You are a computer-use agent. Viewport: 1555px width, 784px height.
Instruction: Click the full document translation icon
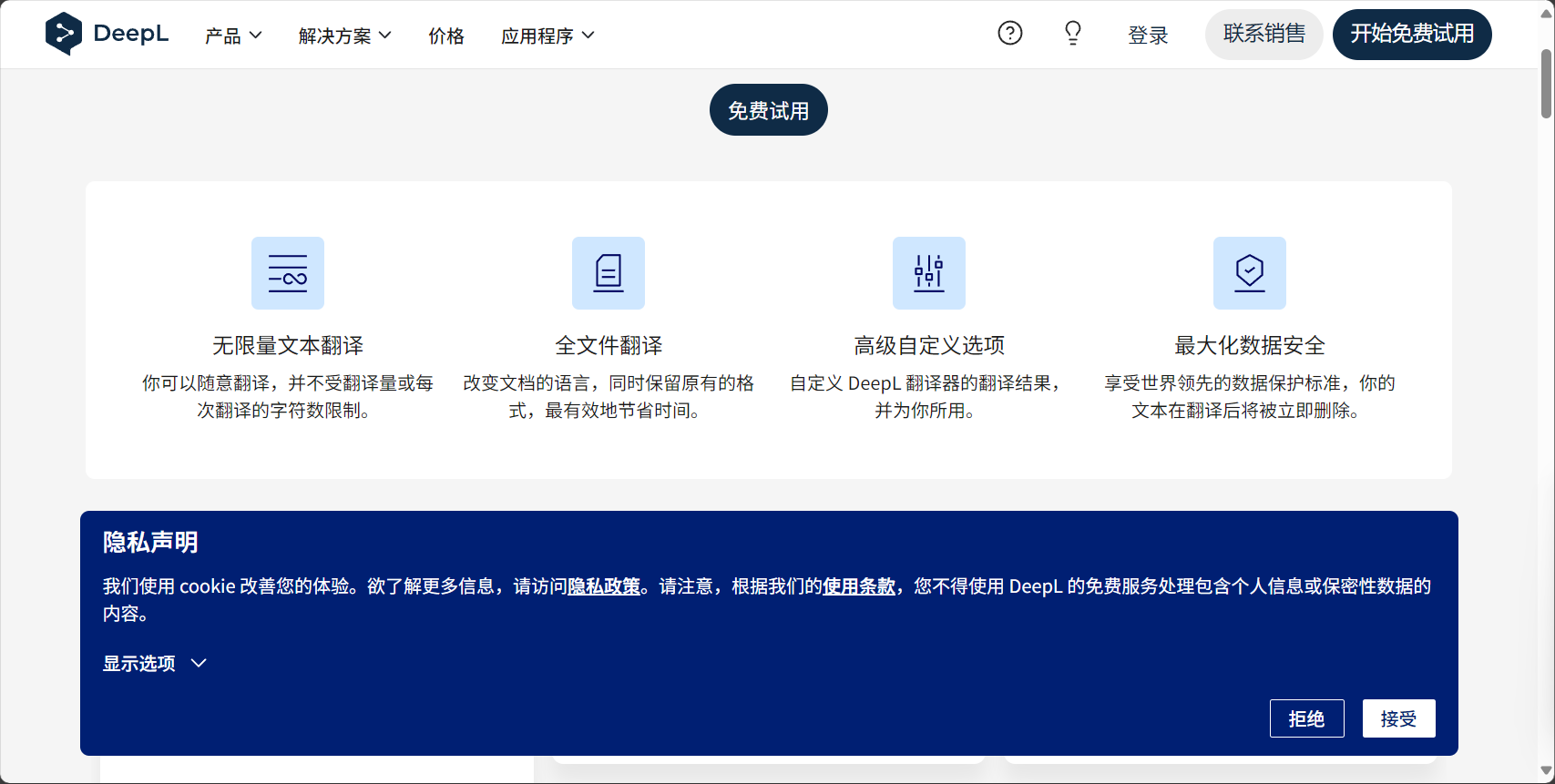pyautogui.click(x=609, y=273)
